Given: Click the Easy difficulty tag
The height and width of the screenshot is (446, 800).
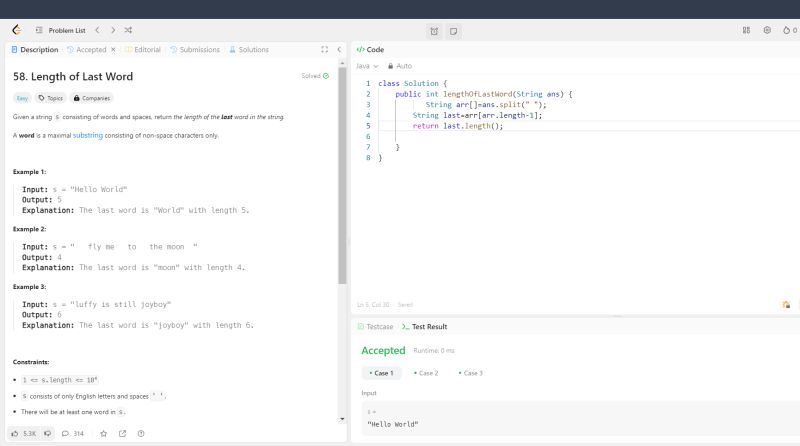Looking at the screenshot, I should 22,98.
